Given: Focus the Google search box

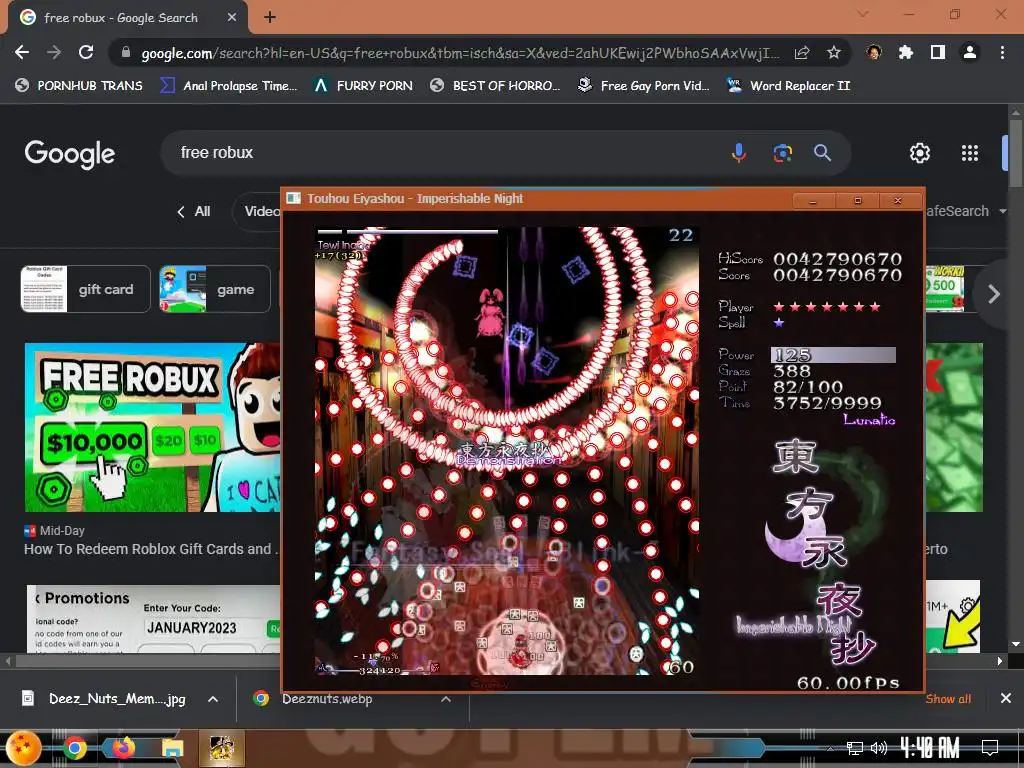Looking at the screenshot, I should [x=444, y=153].
